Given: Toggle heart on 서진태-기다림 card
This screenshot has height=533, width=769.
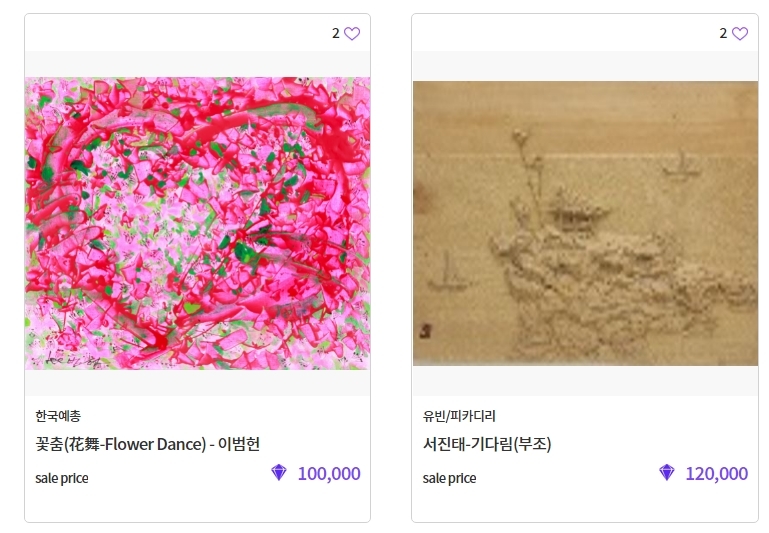Looking at the screenshot, I should click(740, 33).
